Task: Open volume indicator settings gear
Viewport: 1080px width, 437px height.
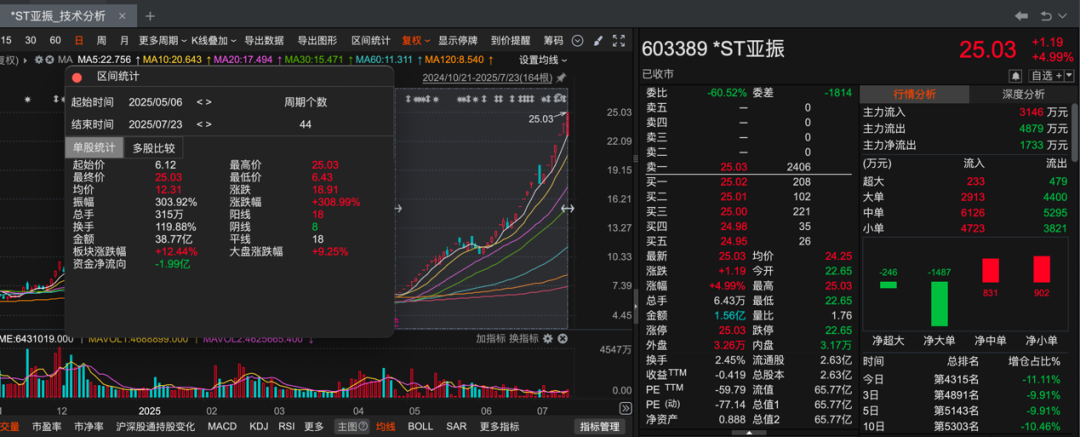Action: tap(548, 338)
